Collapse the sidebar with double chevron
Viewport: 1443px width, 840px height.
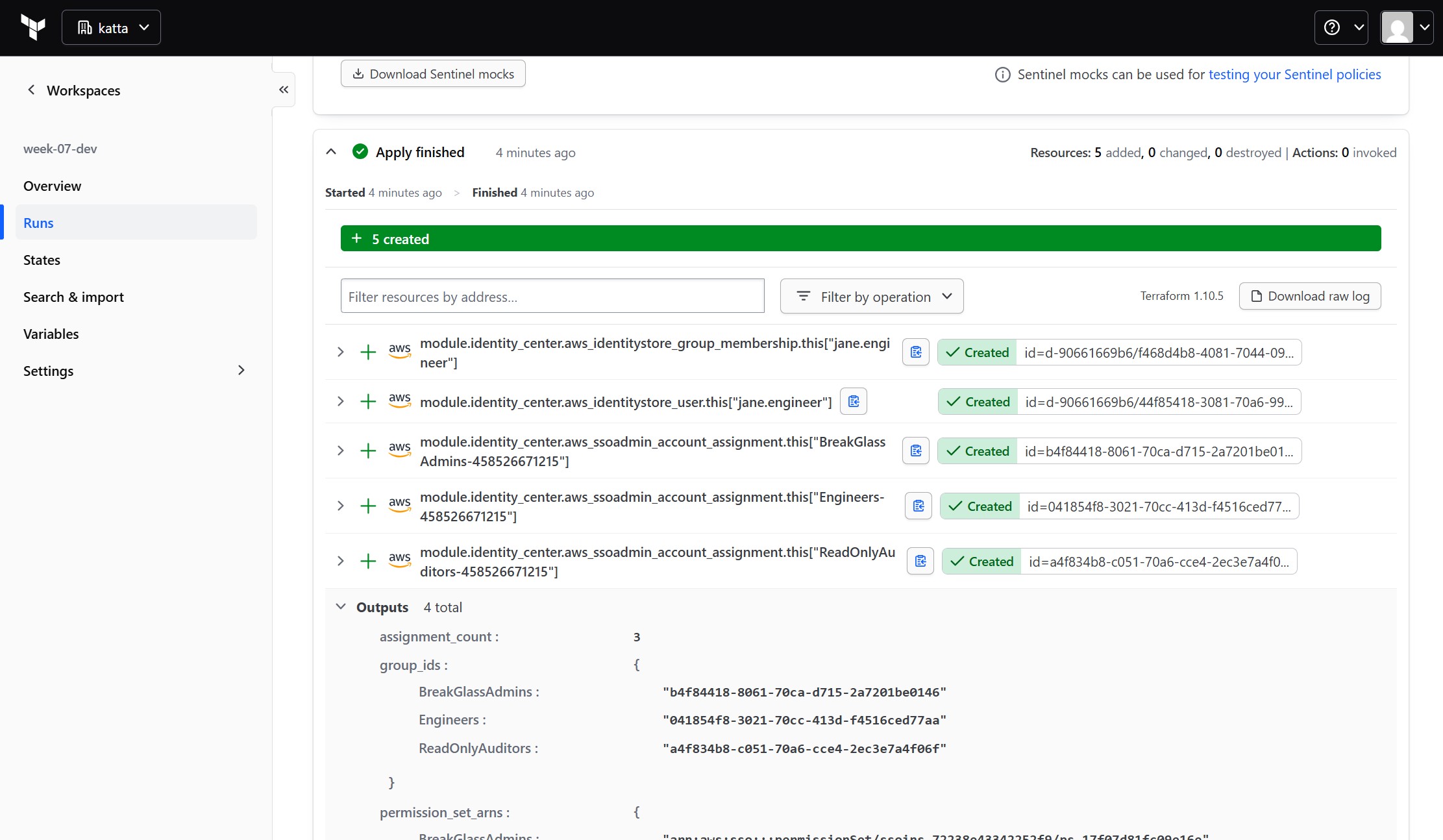(x=284, y=90)
